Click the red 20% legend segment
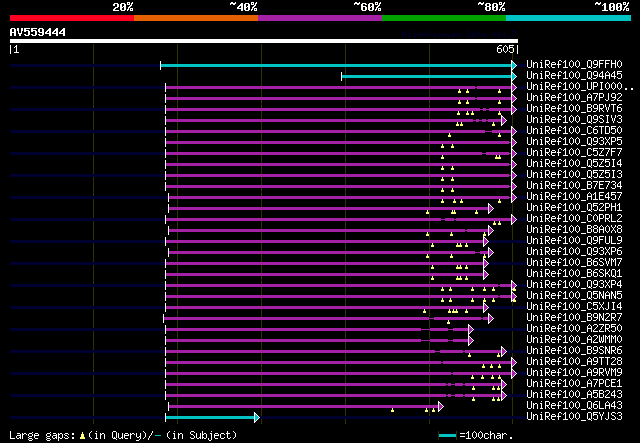 [72, 18]
